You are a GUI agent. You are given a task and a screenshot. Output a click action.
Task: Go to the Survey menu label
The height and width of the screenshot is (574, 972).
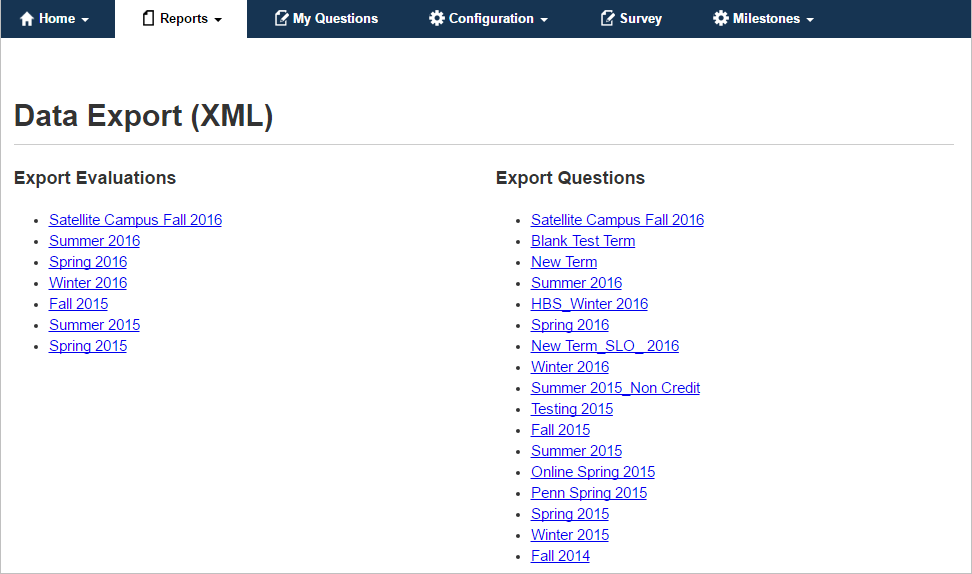tap(640, 19)
